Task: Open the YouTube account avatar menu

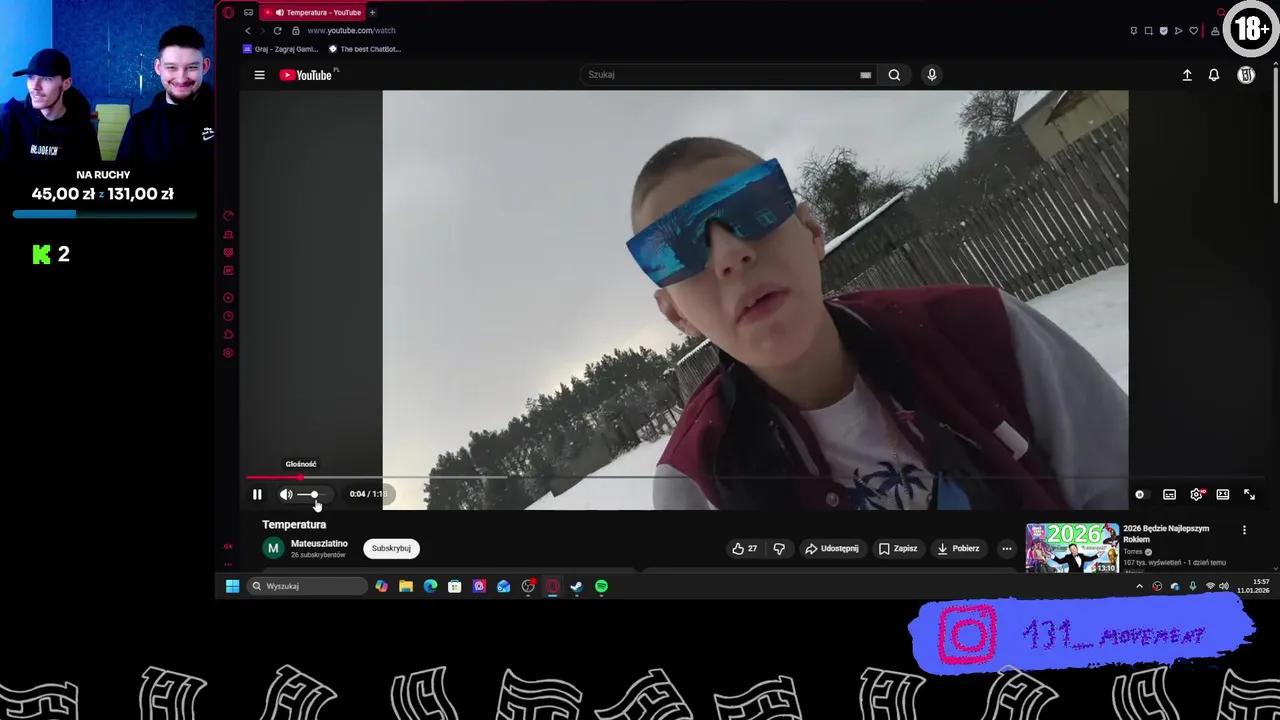Action: (1246, 75)
